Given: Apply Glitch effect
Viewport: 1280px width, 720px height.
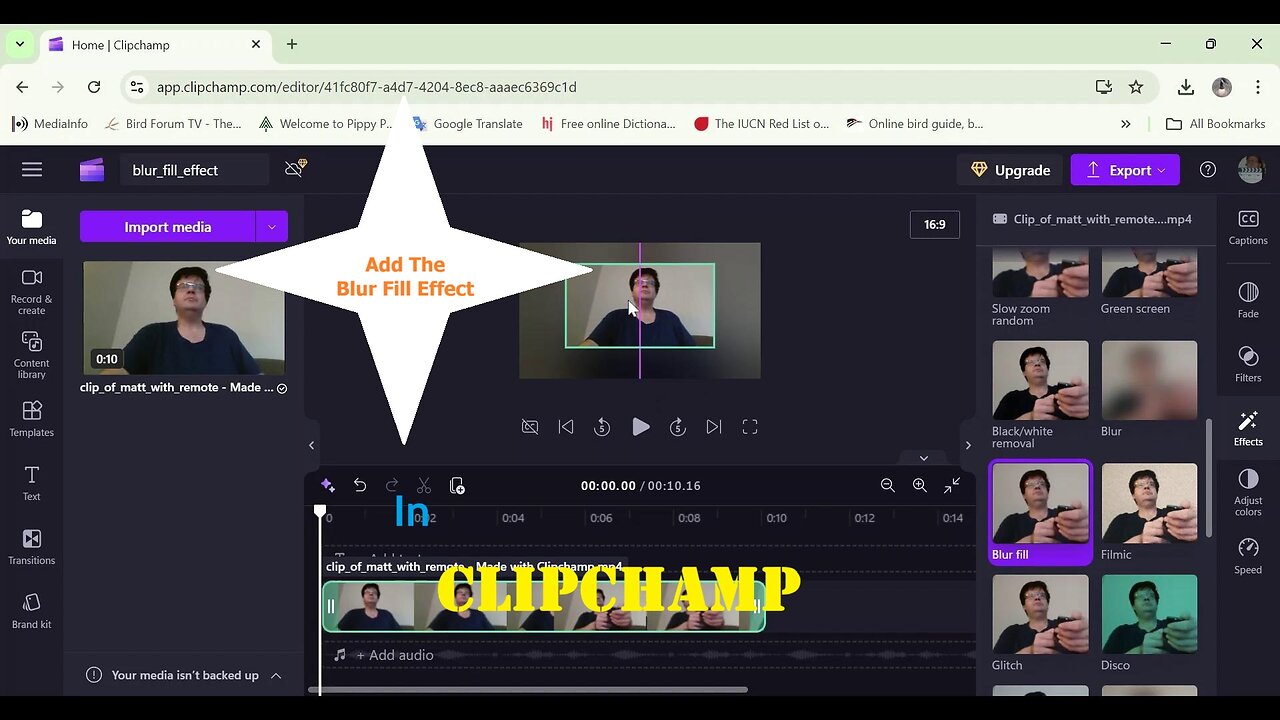Looking at the screenshot, I should tap(1040, 623).
